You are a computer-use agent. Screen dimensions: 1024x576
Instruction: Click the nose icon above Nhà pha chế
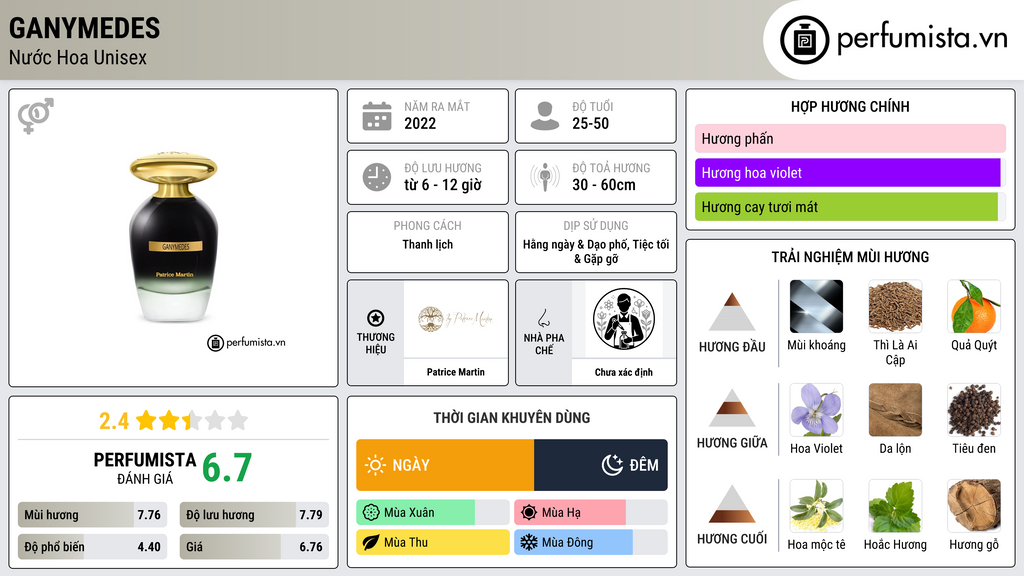click(543, 318)
